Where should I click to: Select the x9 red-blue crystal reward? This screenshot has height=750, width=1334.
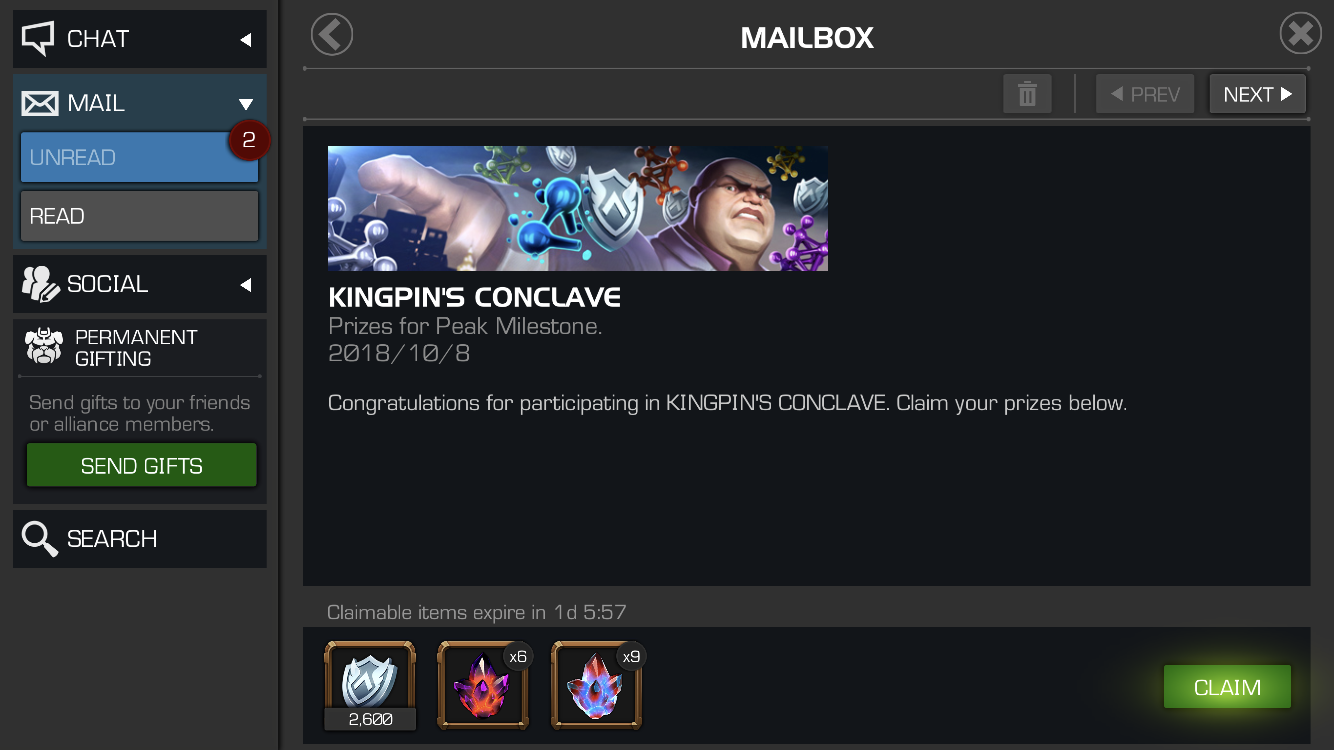click(x=598, y=685)
